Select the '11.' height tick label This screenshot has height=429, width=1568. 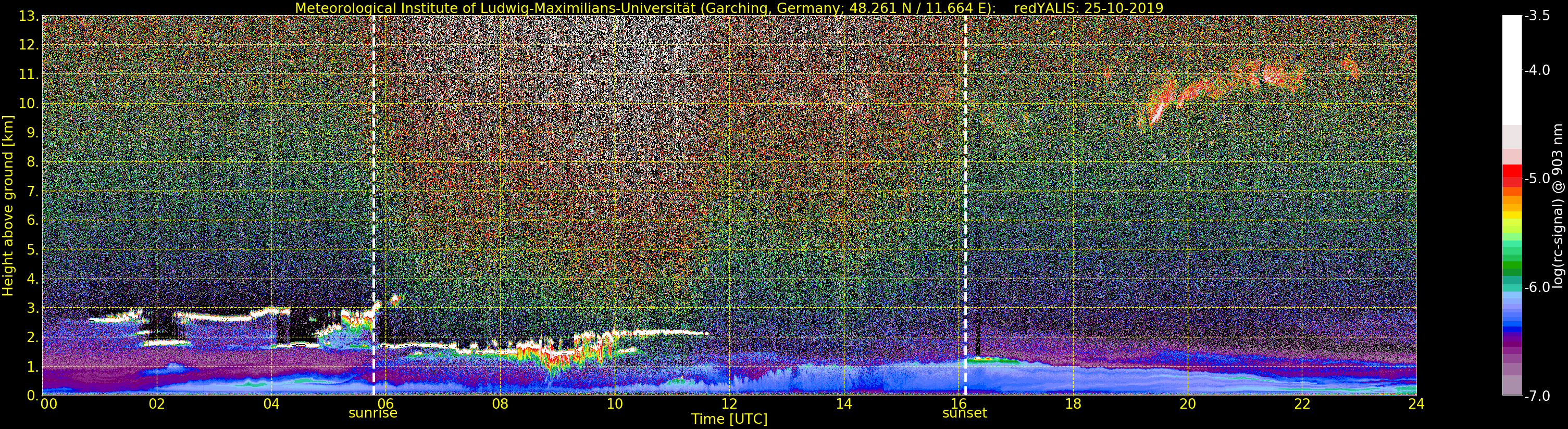pos(28,75)
